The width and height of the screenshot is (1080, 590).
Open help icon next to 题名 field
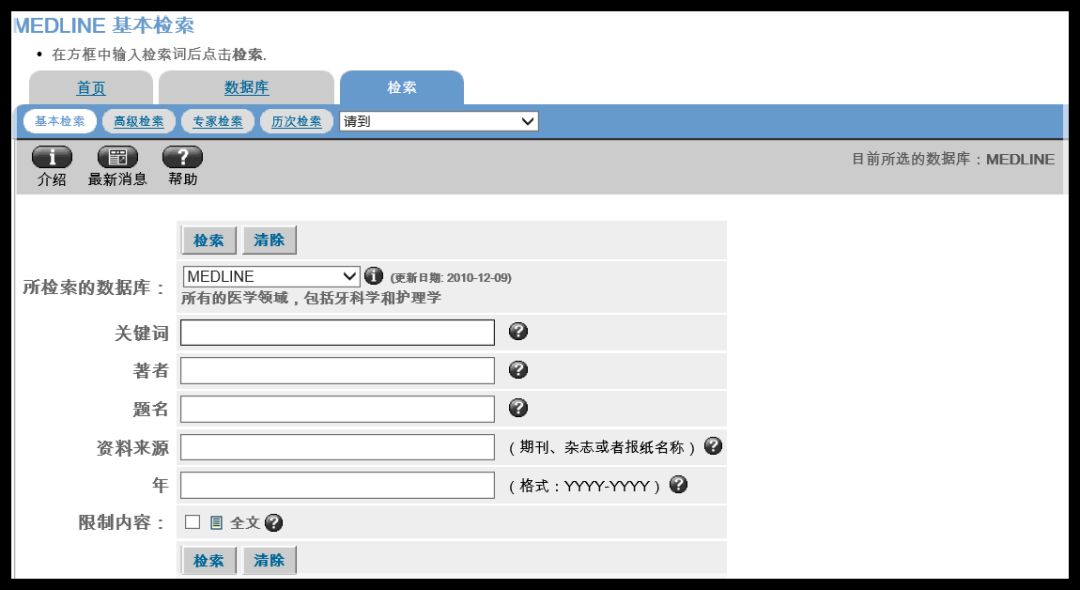(517, 407)
